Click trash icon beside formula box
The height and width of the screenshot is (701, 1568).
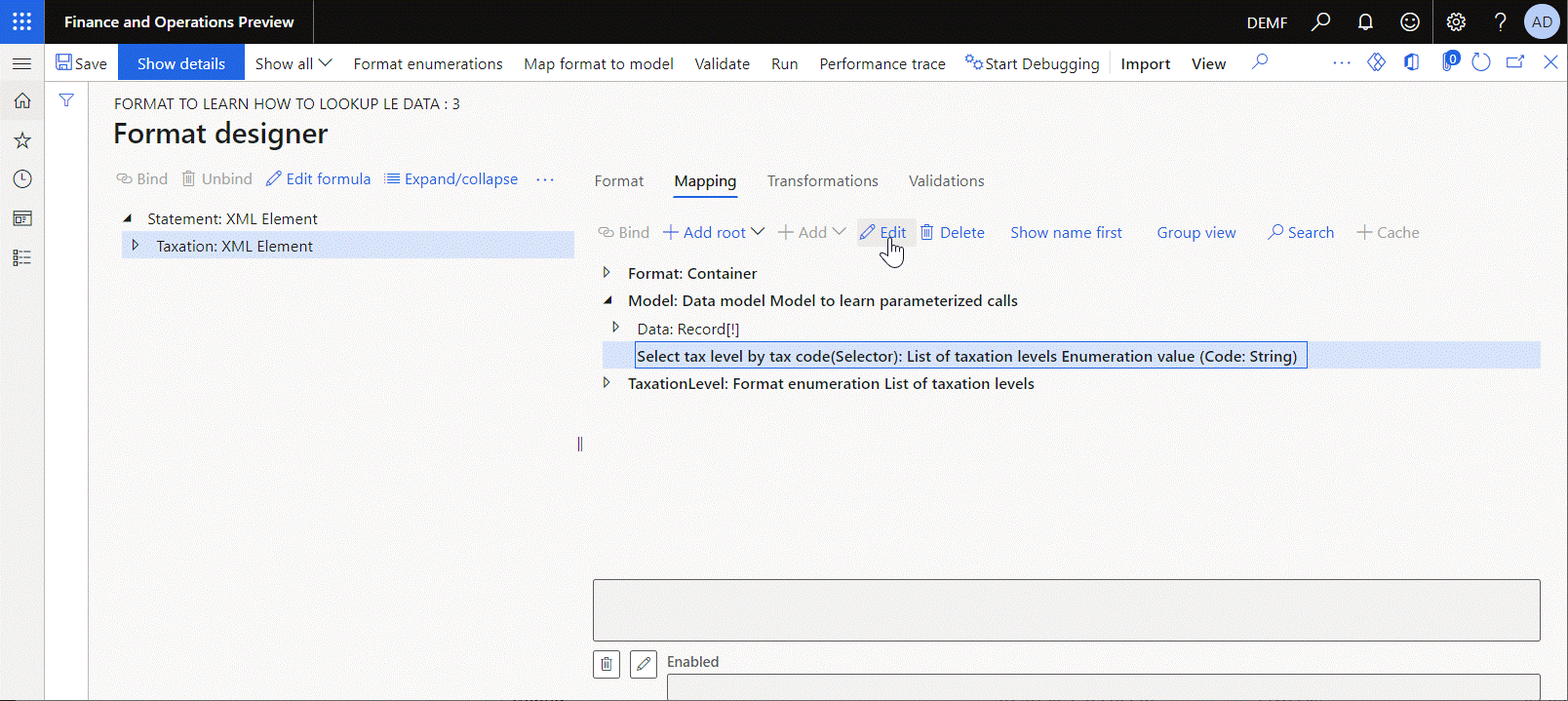coord(607,664)
